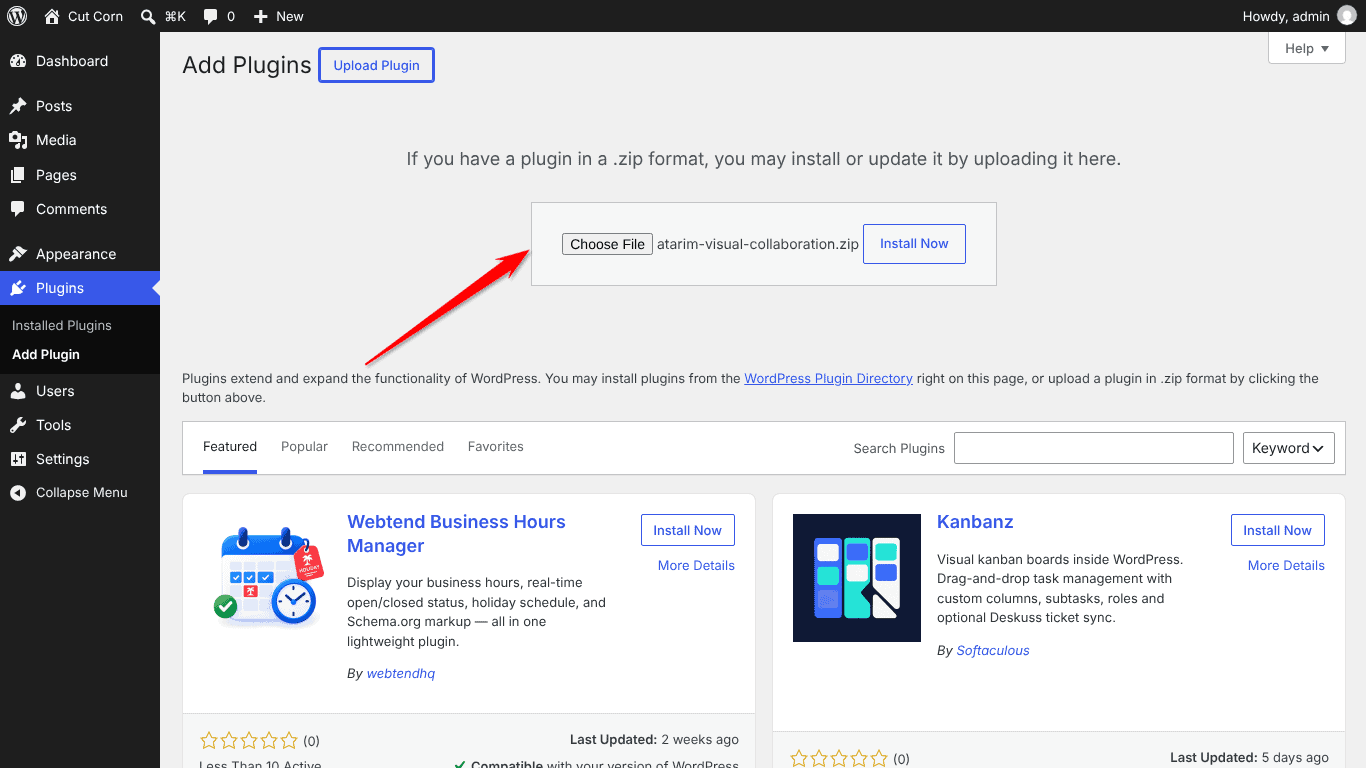
Task: Click the Media library icon
Action: [18, 140]
